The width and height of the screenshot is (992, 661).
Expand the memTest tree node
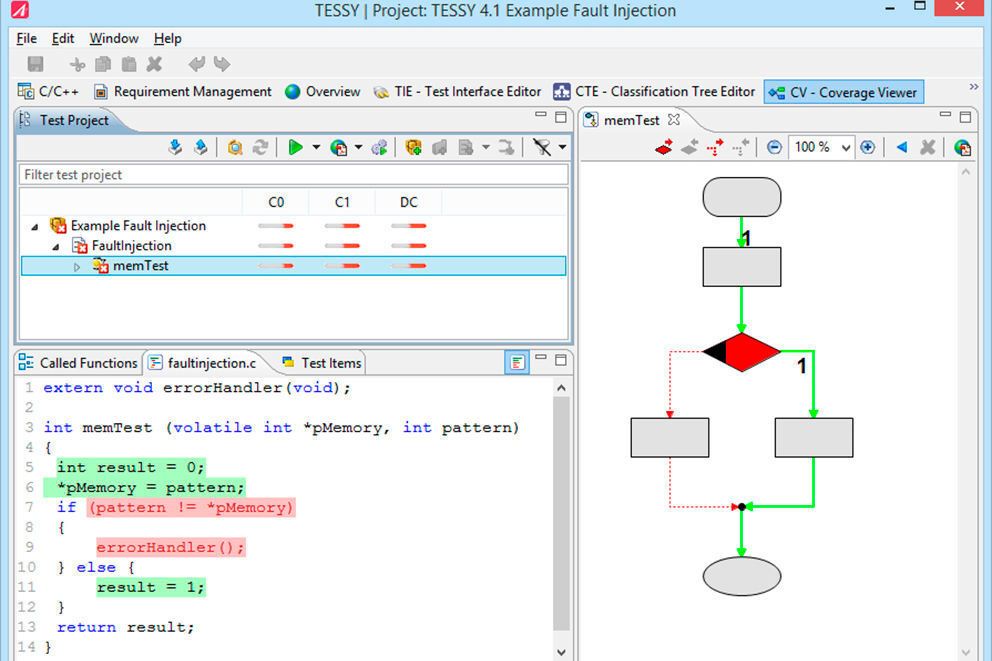click(x=78, y=266)
